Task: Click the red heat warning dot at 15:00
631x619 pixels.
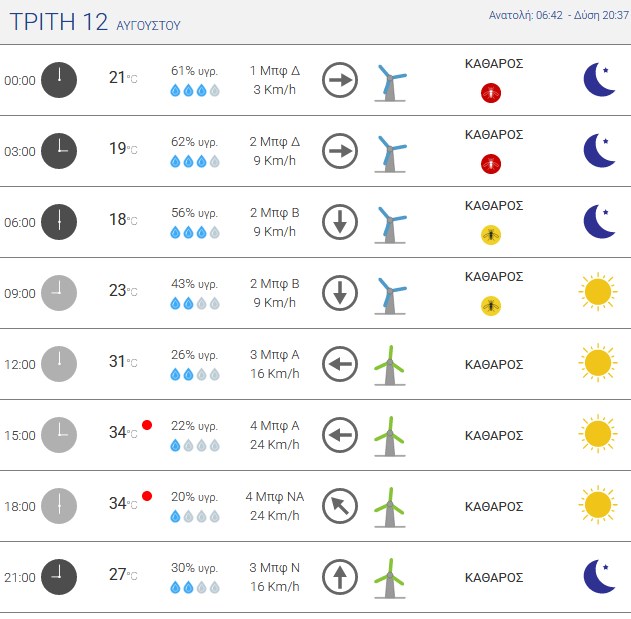Action: [147, 425]
